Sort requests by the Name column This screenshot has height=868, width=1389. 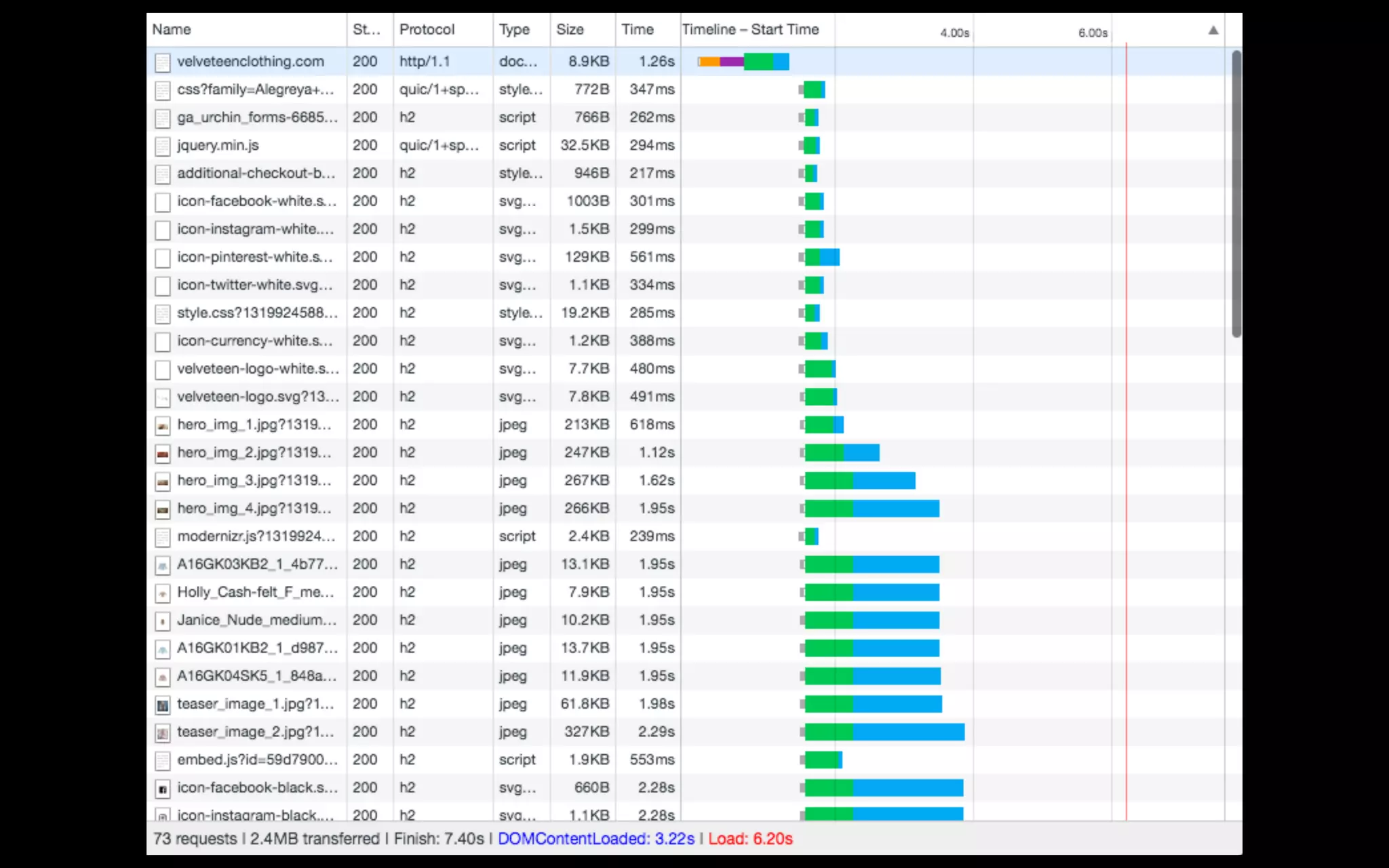click(172, 30)
